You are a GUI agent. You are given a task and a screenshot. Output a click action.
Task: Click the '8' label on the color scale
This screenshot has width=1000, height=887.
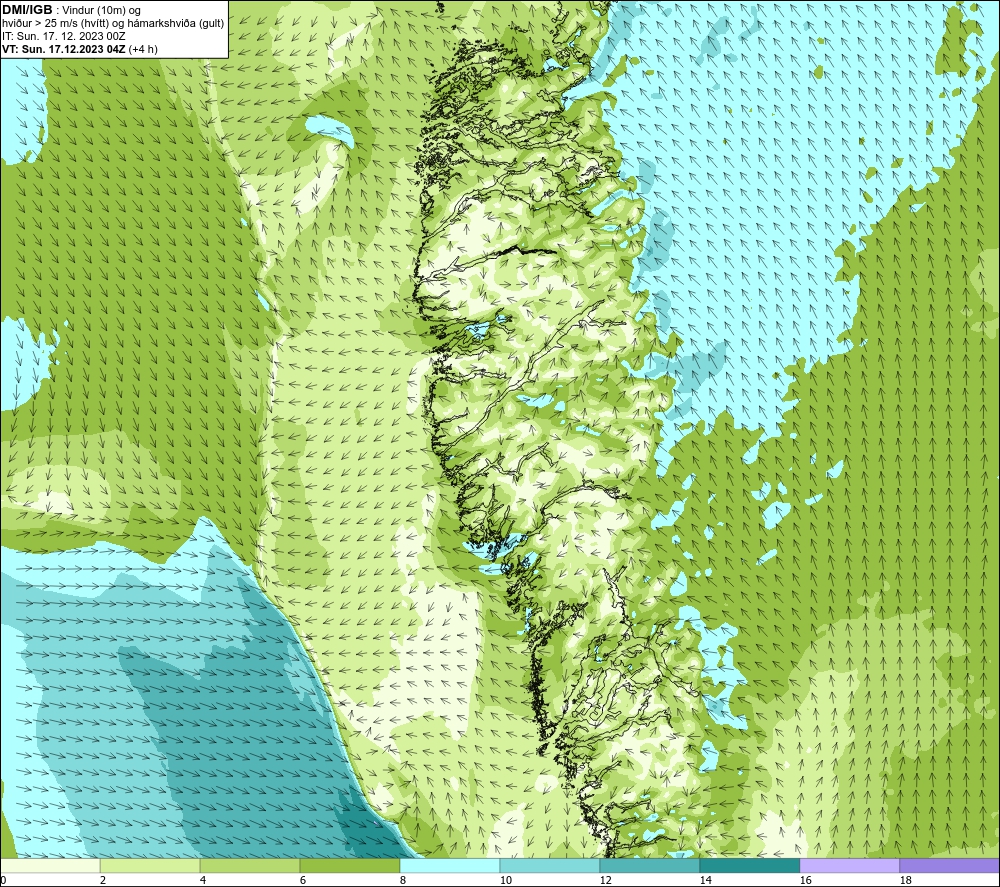point(403,881)
